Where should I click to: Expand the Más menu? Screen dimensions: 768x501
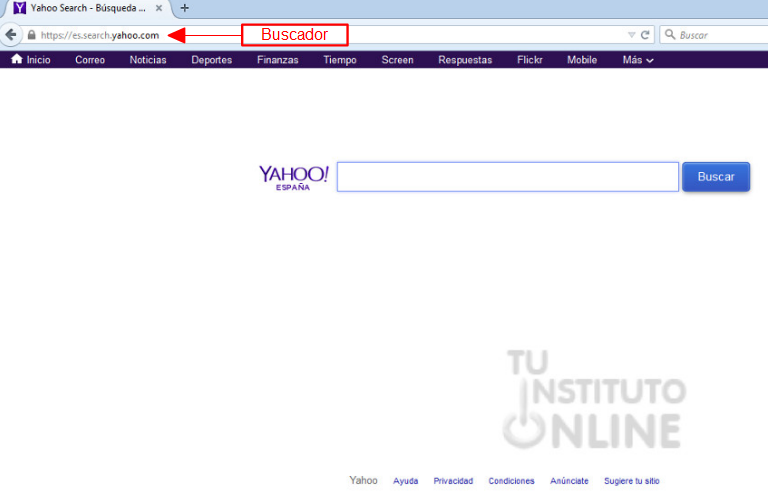click(638, 60)
